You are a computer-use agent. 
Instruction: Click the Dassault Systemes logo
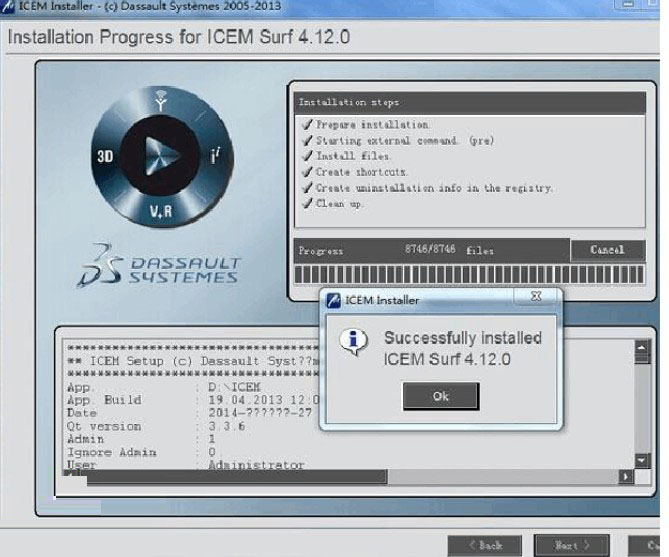pos(159,265)
